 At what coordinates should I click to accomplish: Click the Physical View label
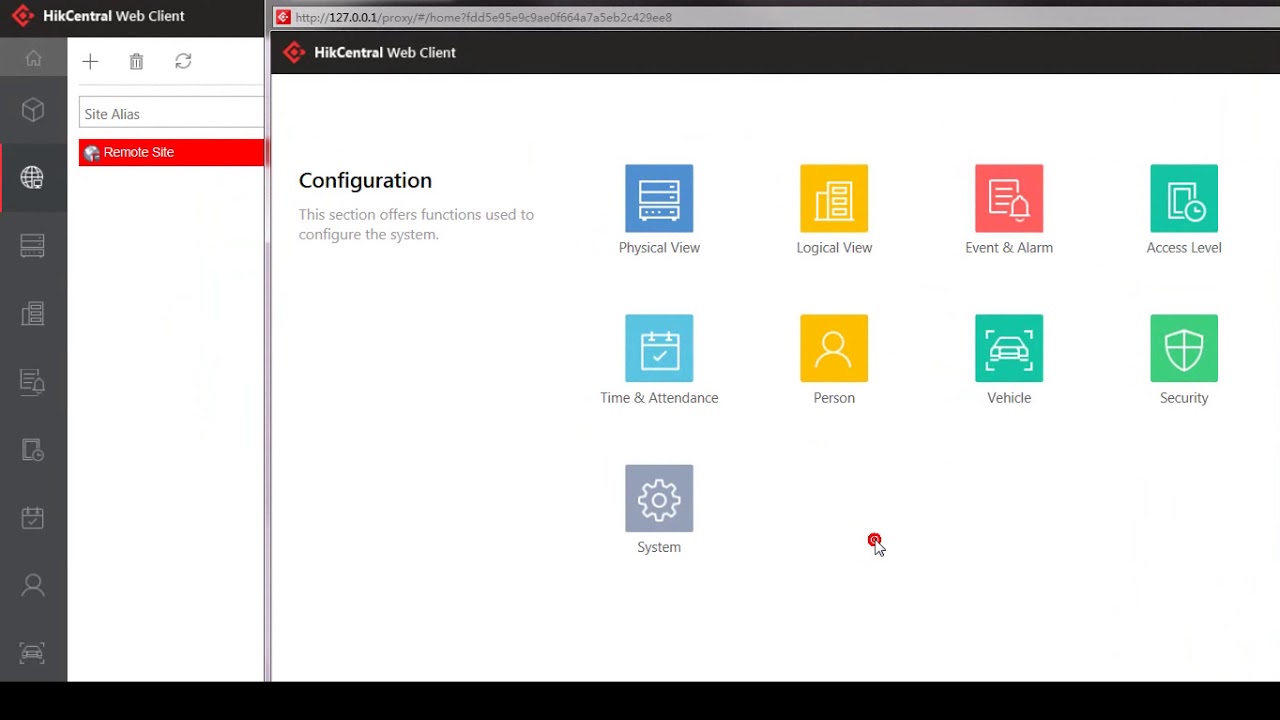(x=659, y=247)
